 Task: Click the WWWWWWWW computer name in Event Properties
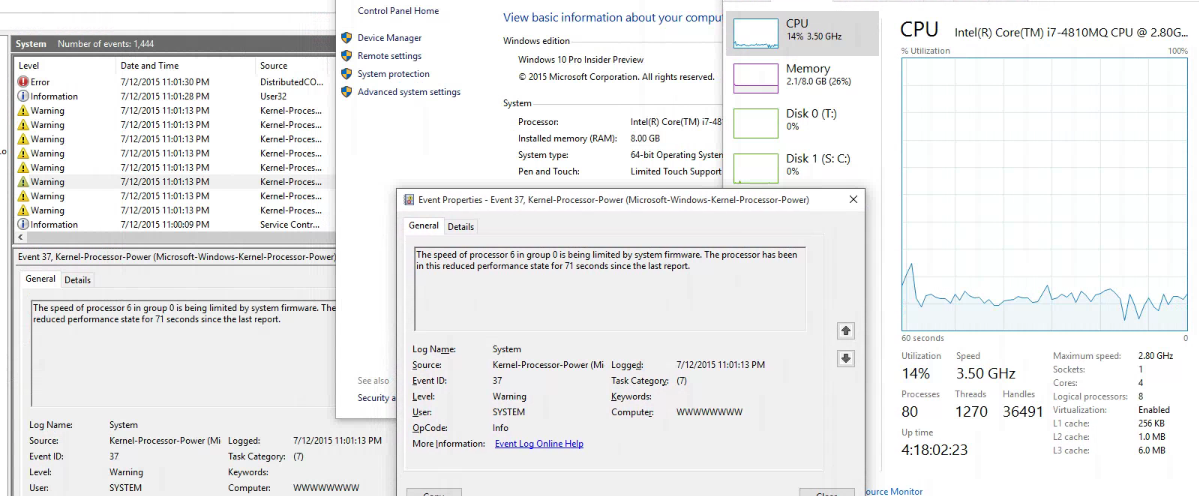[710, 413]
